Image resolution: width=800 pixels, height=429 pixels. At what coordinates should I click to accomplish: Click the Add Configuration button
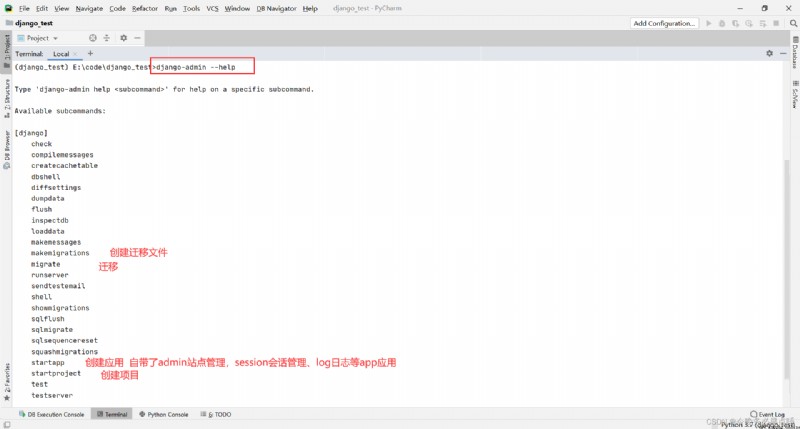pos(664,23)
